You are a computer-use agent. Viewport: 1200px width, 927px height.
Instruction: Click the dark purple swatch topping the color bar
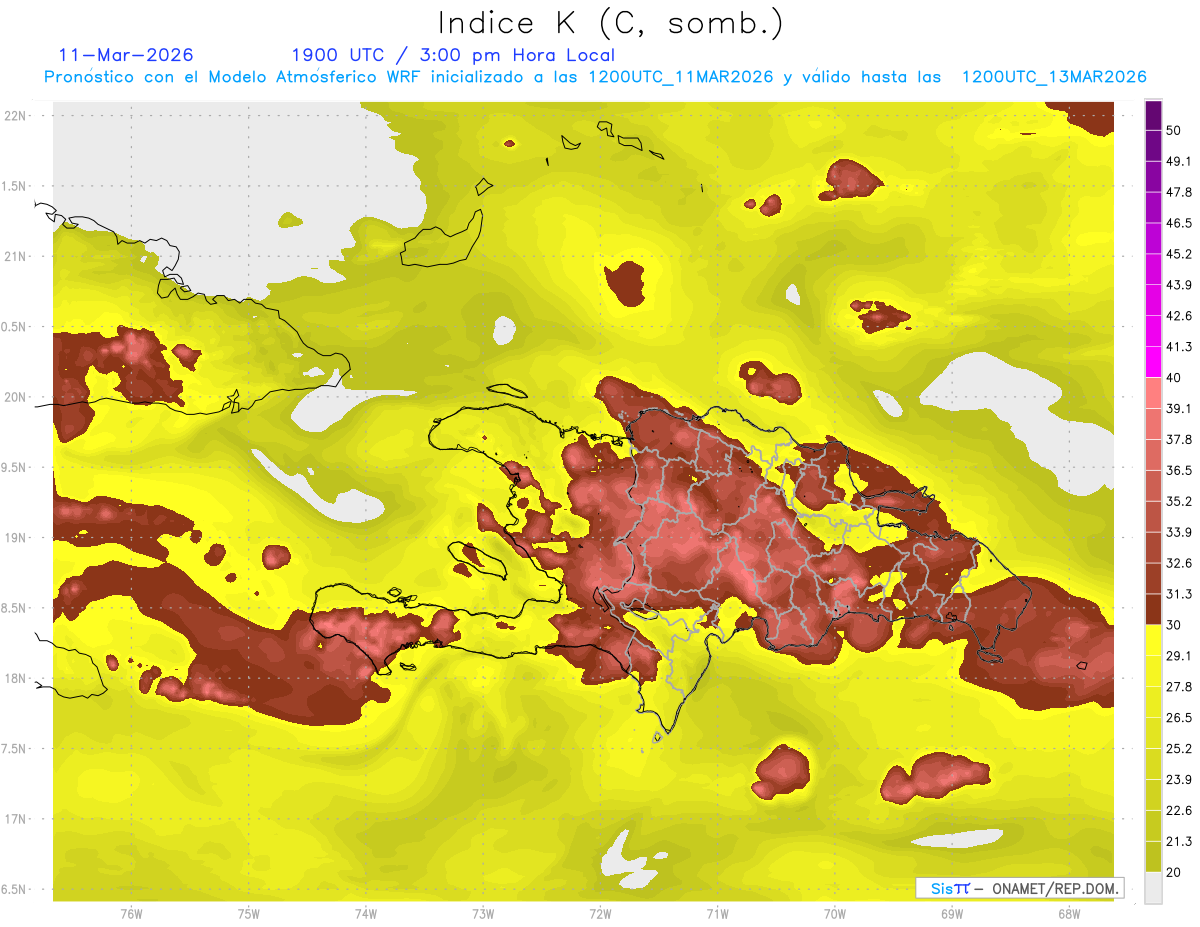1153,115
